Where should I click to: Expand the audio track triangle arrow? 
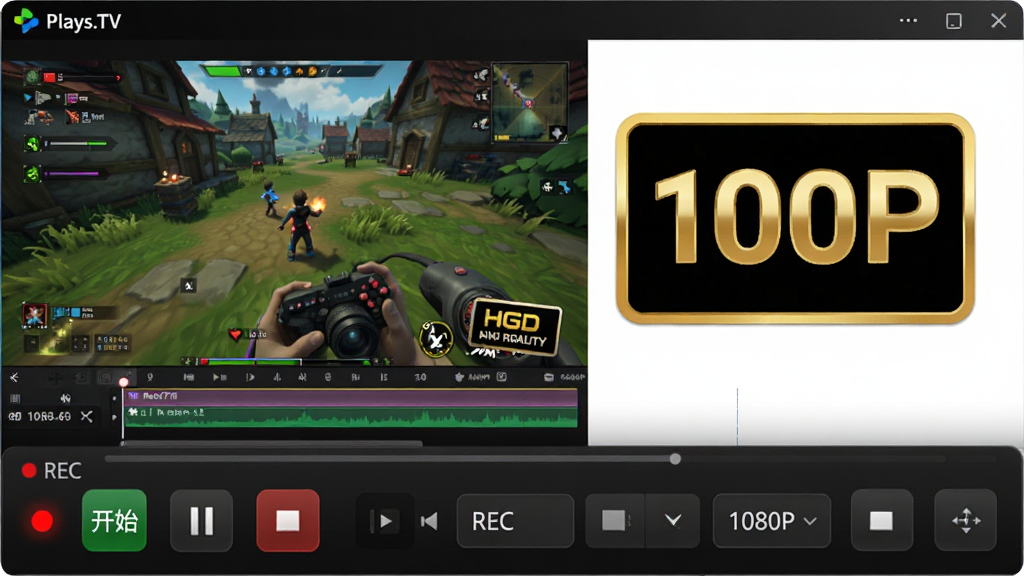[x=115, y=417]
